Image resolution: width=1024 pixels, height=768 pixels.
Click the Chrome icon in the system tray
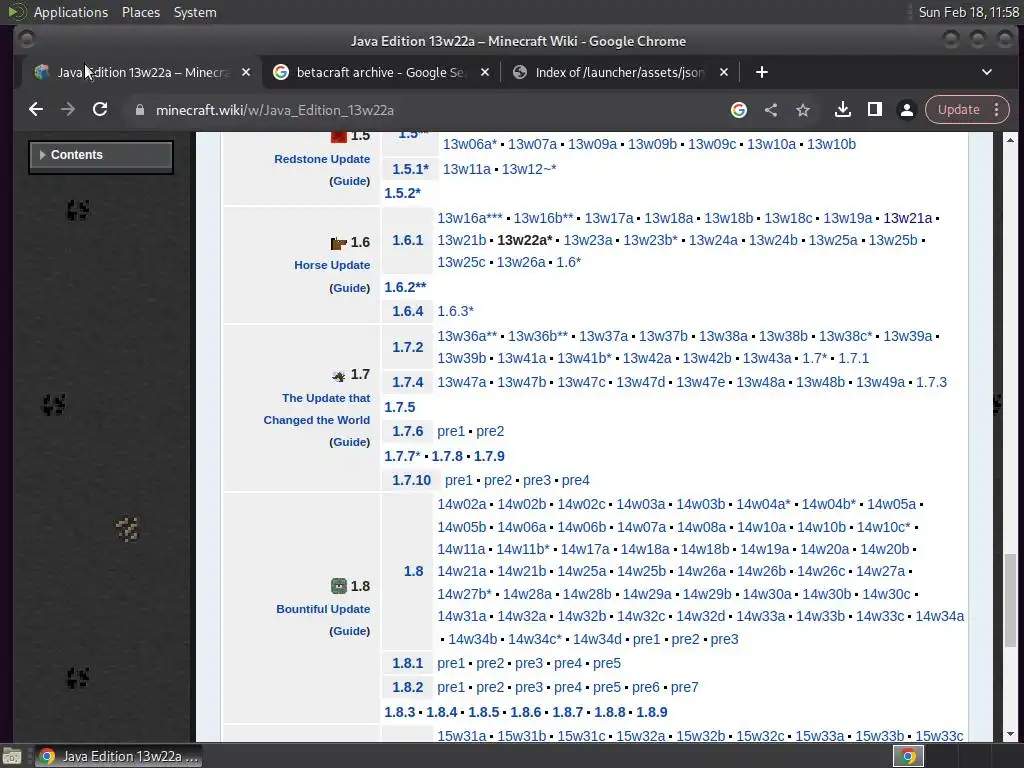[x=908, y=756]
